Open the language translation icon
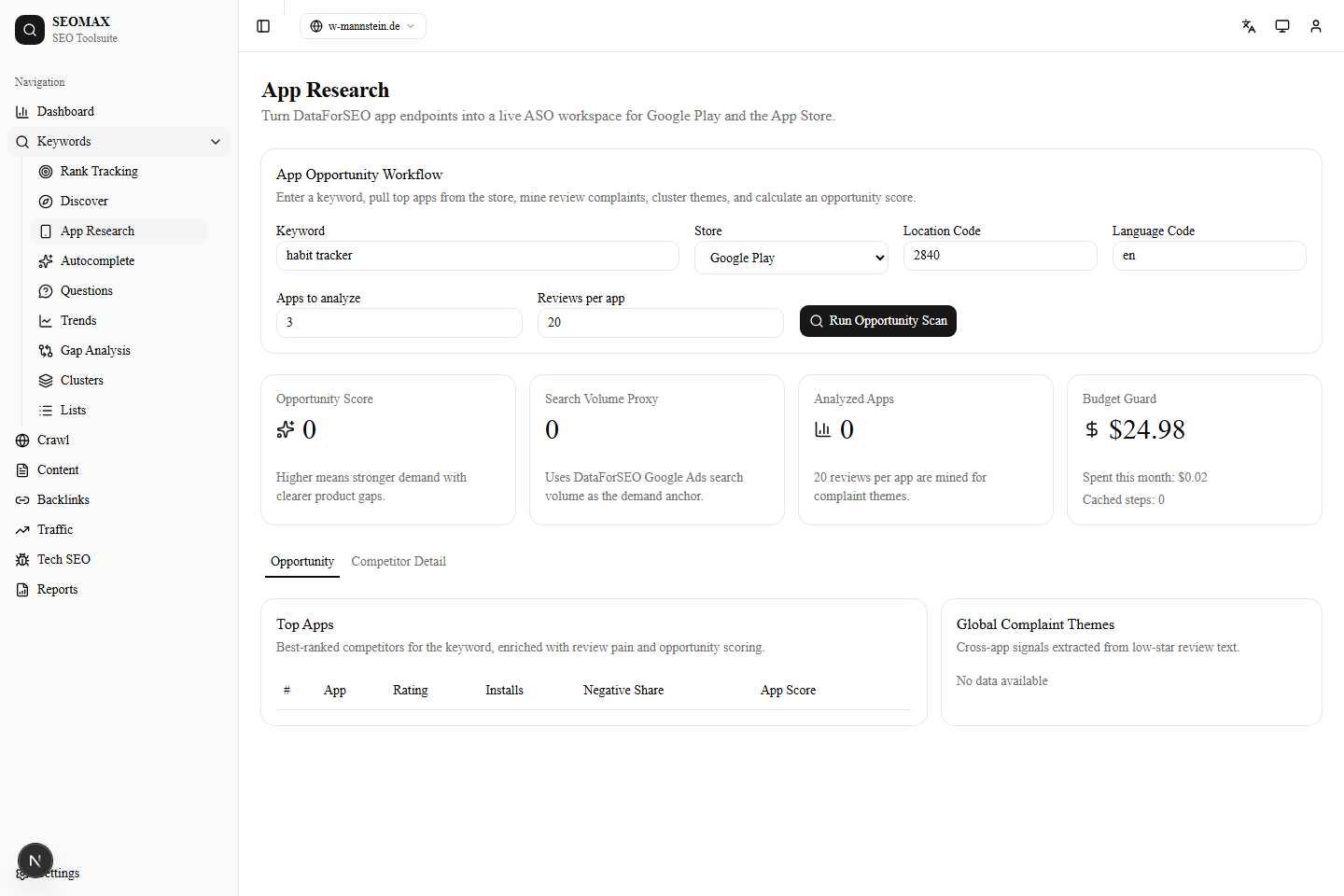The width and height of the screenshot is (1344, 896). click(1249, 26)
